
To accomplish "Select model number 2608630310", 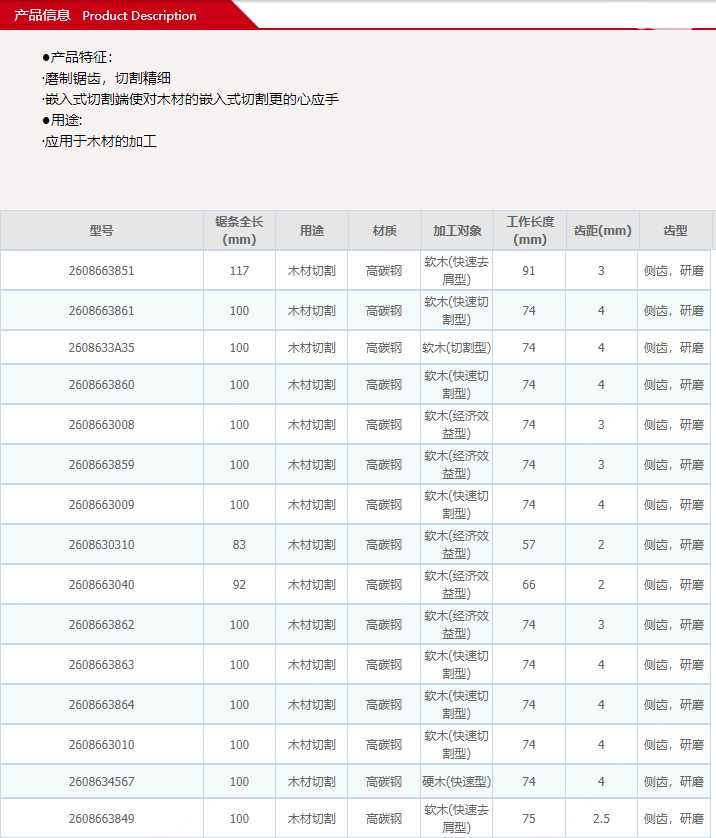I will coord(101,545).
